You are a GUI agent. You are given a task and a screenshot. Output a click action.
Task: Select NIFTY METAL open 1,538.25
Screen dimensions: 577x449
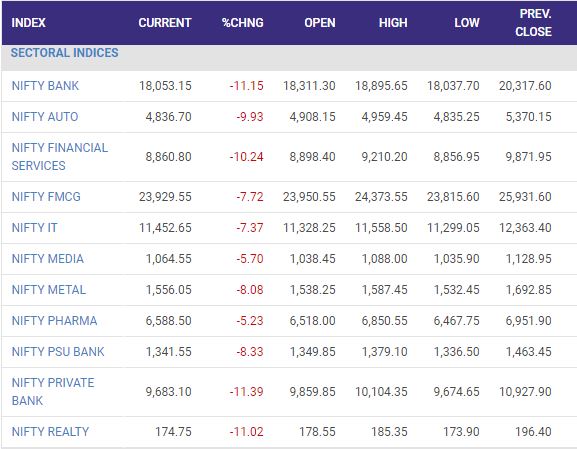(x=312, y=290)
